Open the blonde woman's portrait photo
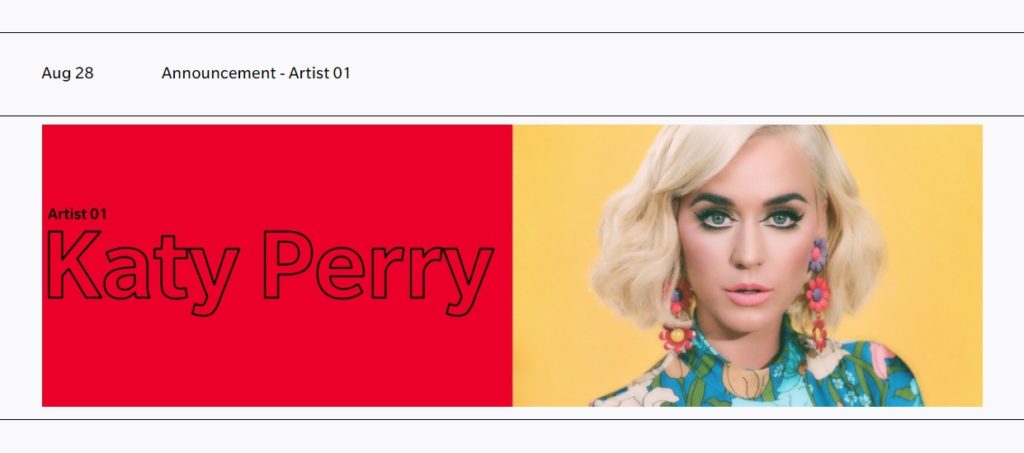The width and height of the screenshot is (1024, 453). 747,266
